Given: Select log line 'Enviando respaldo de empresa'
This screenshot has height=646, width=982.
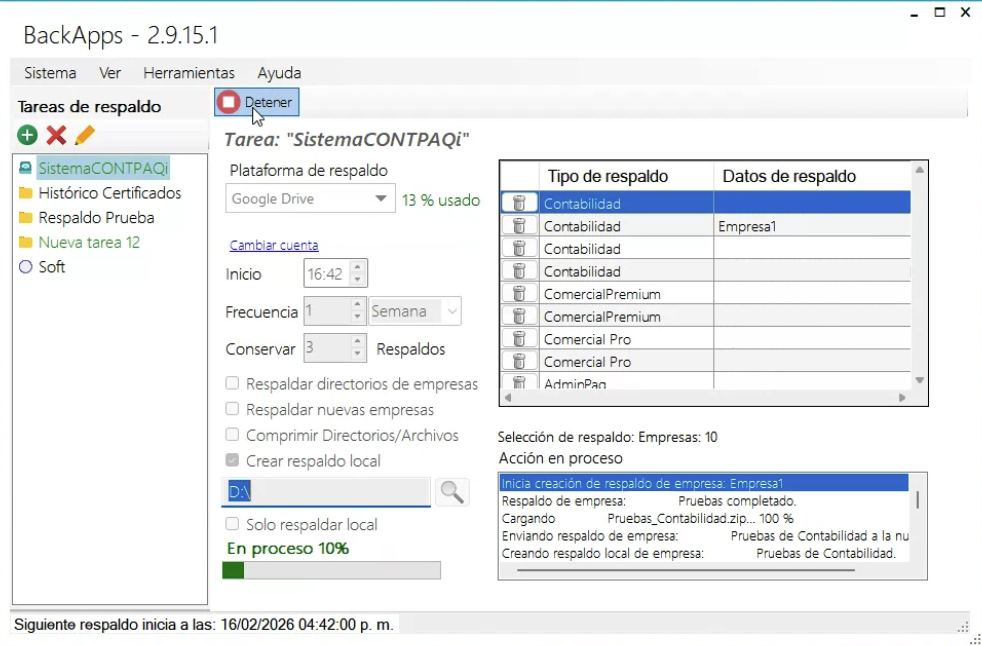Looking at the screenshot, I should (704, 536).
